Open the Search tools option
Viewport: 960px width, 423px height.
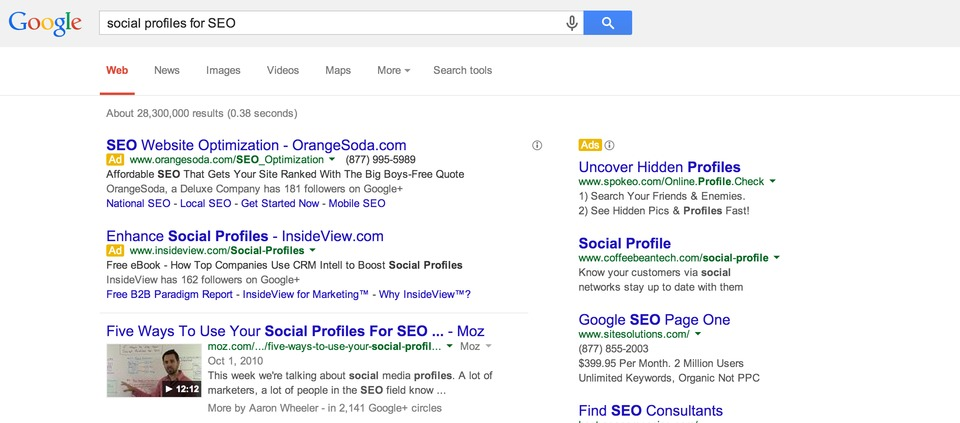[462, 70]
